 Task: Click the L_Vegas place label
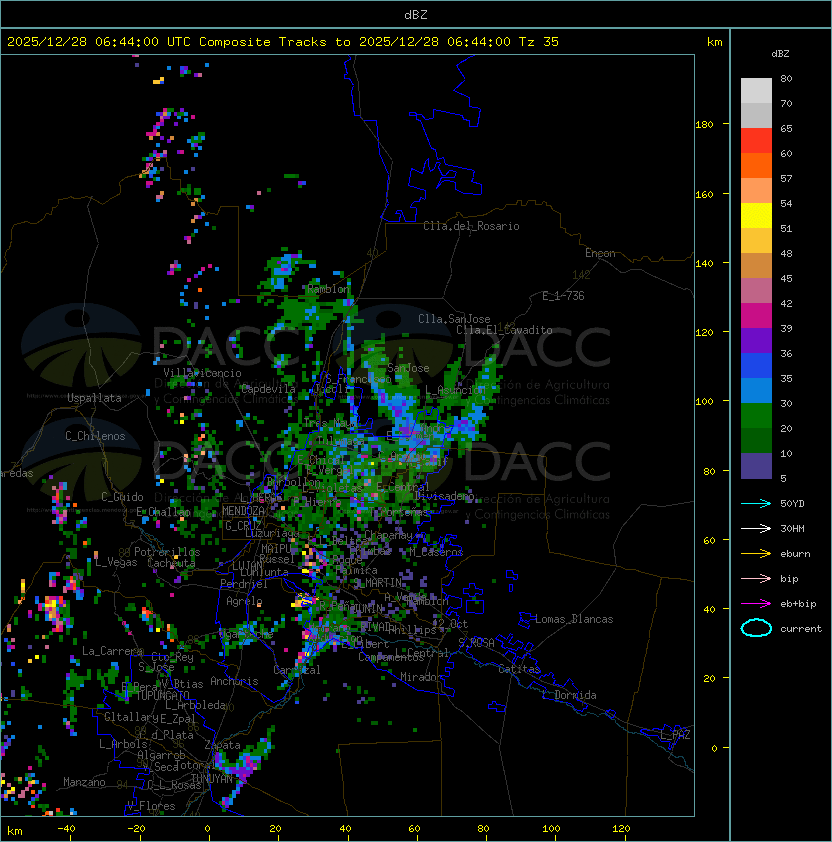click(x=116, y=562)
